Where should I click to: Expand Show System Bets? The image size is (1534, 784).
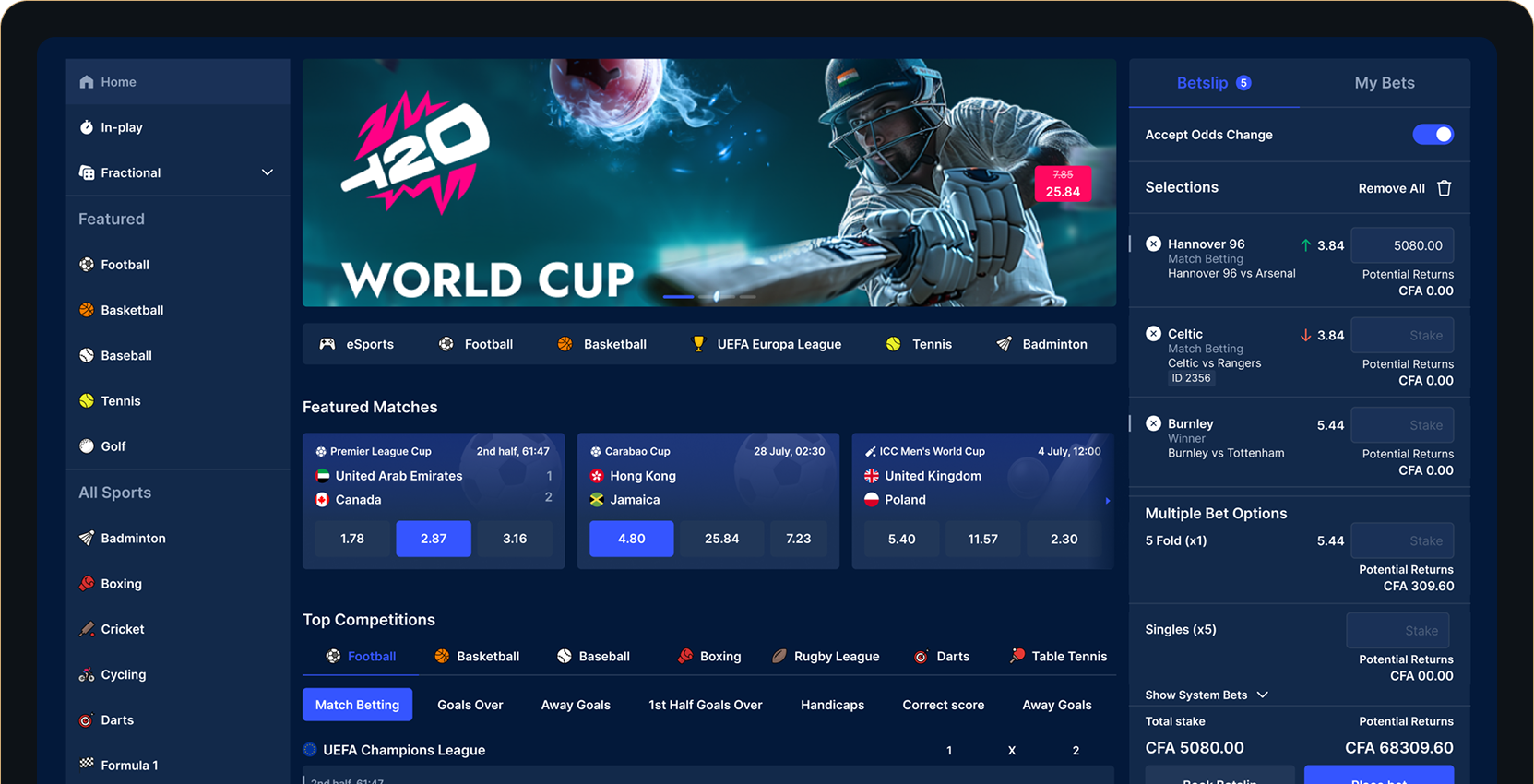pyautogui.click(x=1207, y=695)
